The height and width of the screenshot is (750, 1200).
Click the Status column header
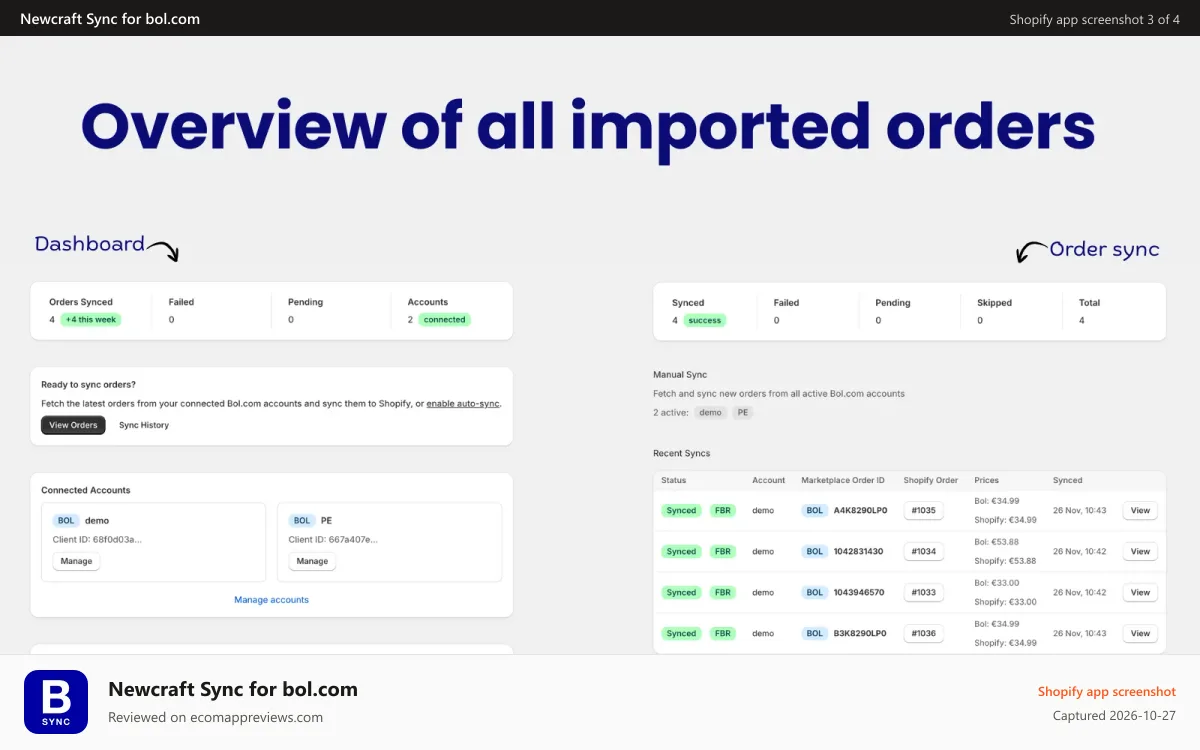pyautogui.click(x=673, y=480)
